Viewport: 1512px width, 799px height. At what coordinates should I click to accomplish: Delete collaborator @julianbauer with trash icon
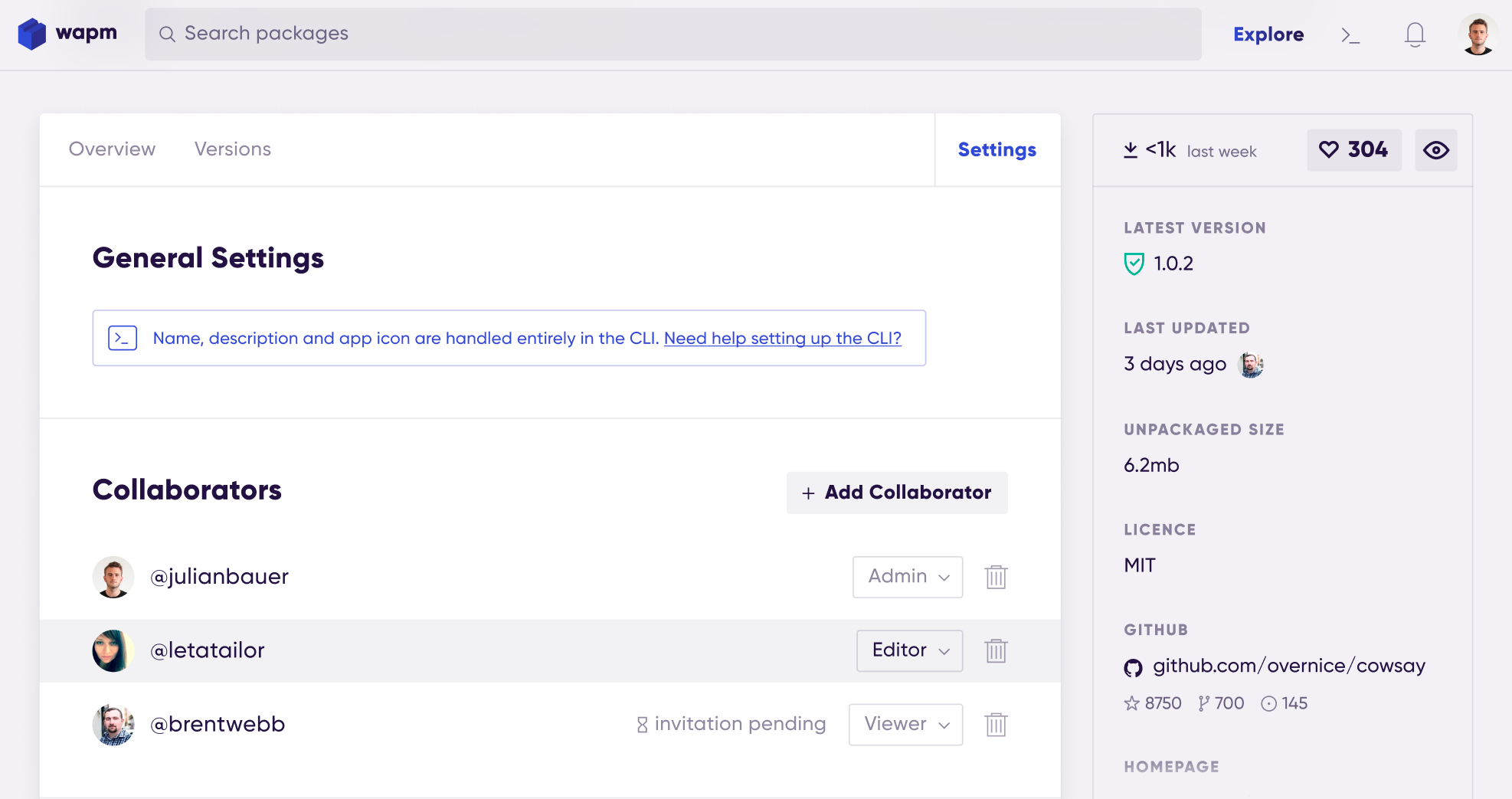click(996, 577)
